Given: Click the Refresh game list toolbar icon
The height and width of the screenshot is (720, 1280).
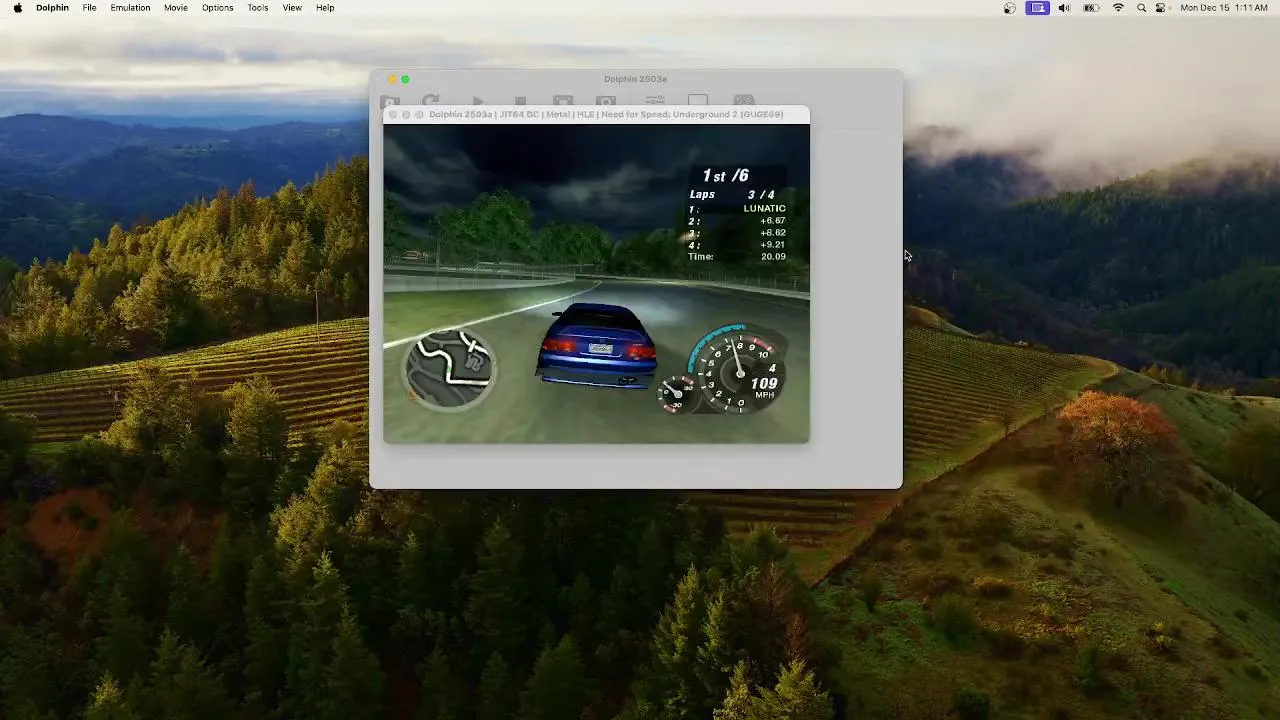Looking at the screenshot, I should point(431,101).
